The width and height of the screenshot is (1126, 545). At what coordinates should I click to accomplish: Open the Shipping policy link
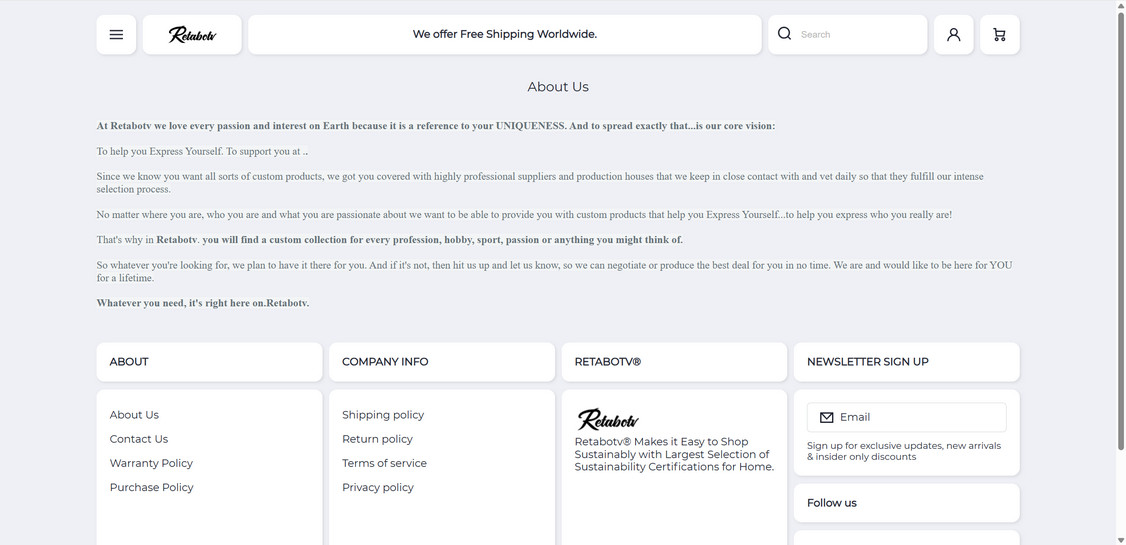pyautogui.click(x=383, y=415)
